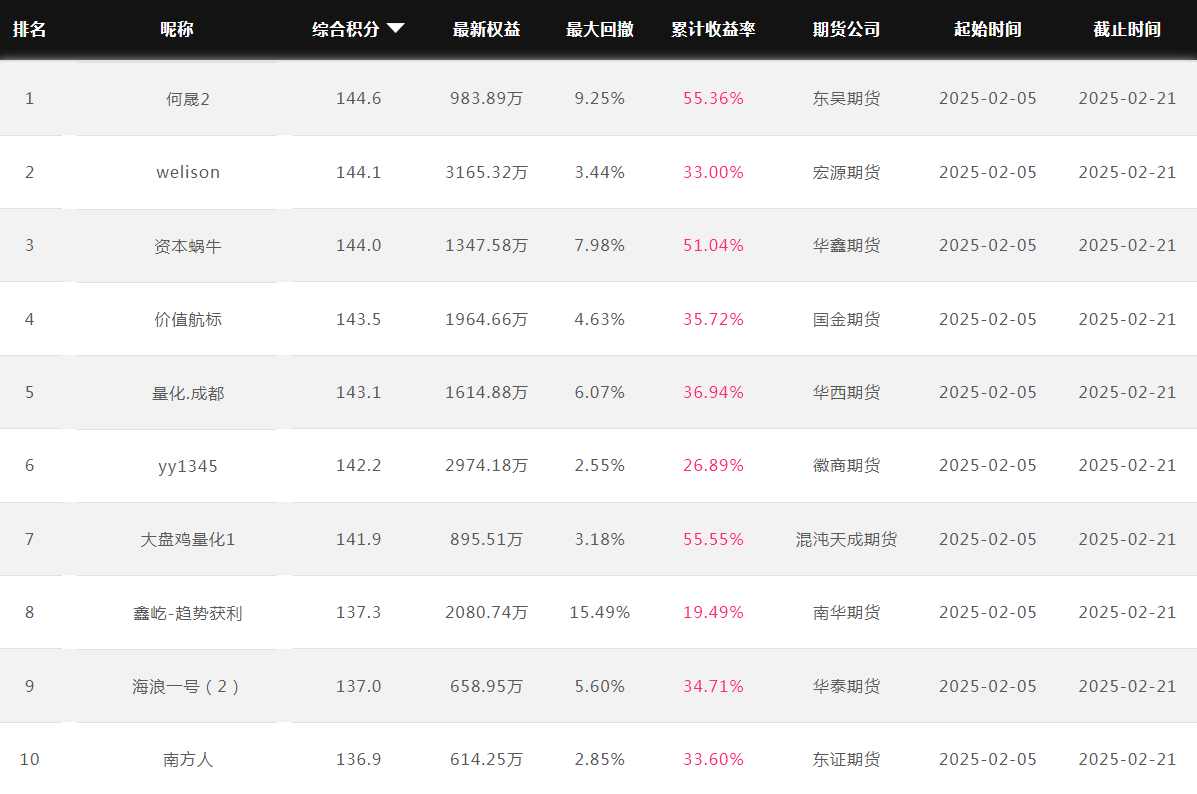Screen dimensions: 1197x794
Task: Select drawdown value 15.49%
Action: pos(600,612)
